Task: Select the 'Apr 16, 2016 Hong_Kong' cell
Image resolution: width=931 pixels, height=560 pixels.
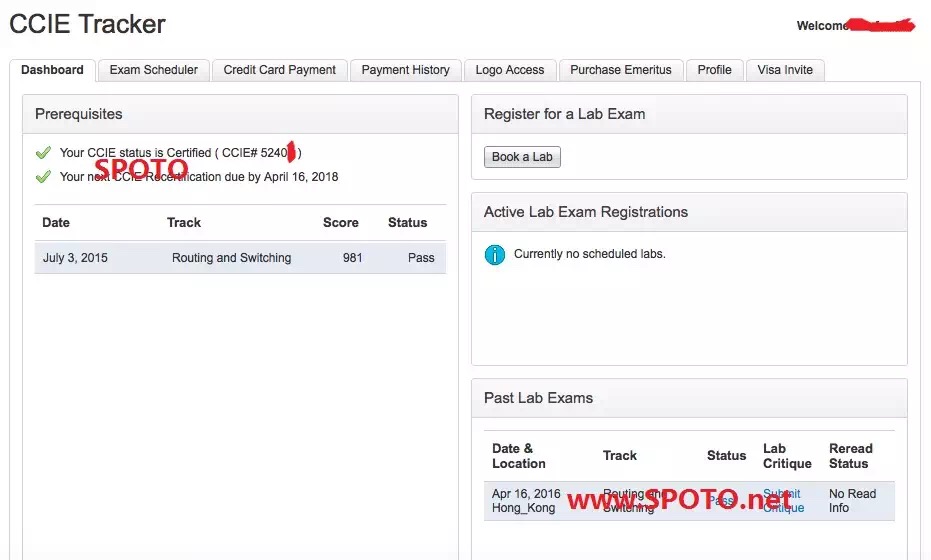Action: 526,501
